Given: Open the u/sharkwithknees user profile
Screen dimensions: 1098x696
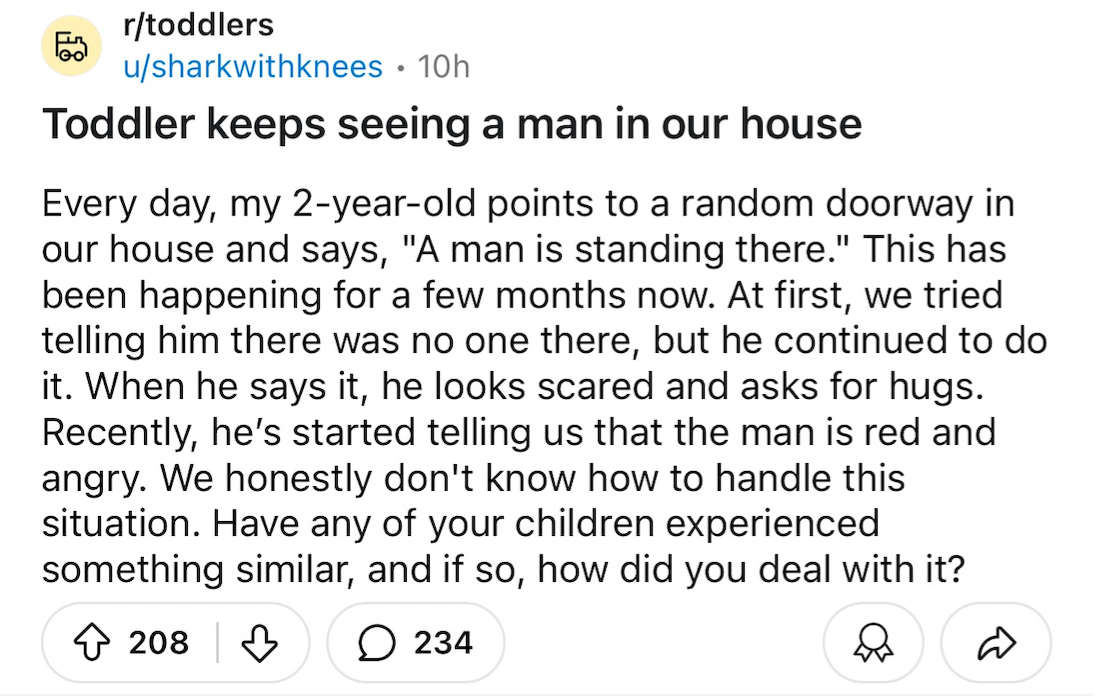Looking at the screenshot, I should point(253,67).
